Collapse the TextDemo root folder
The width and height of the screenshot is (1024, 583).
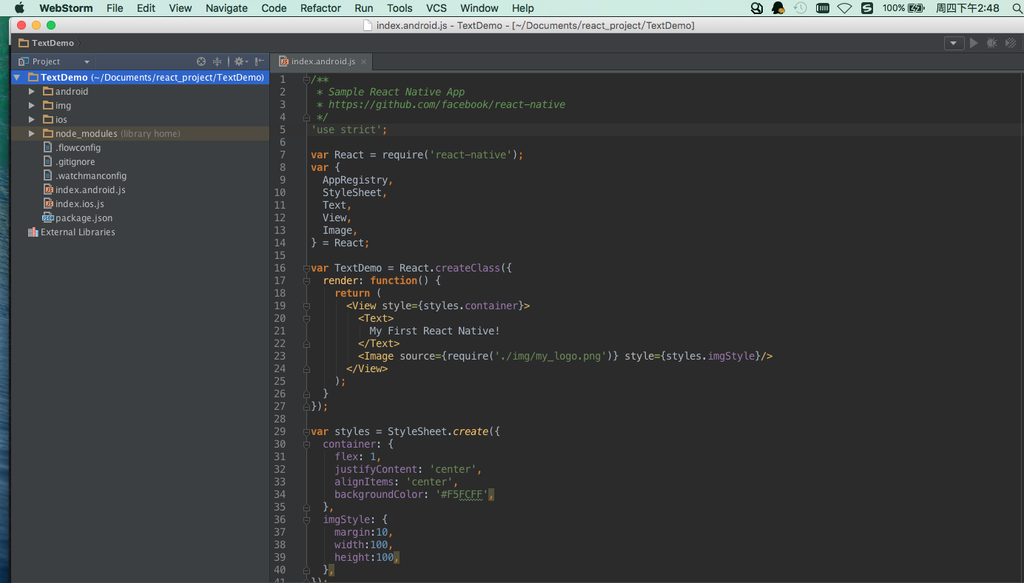[x=18, y=77]
